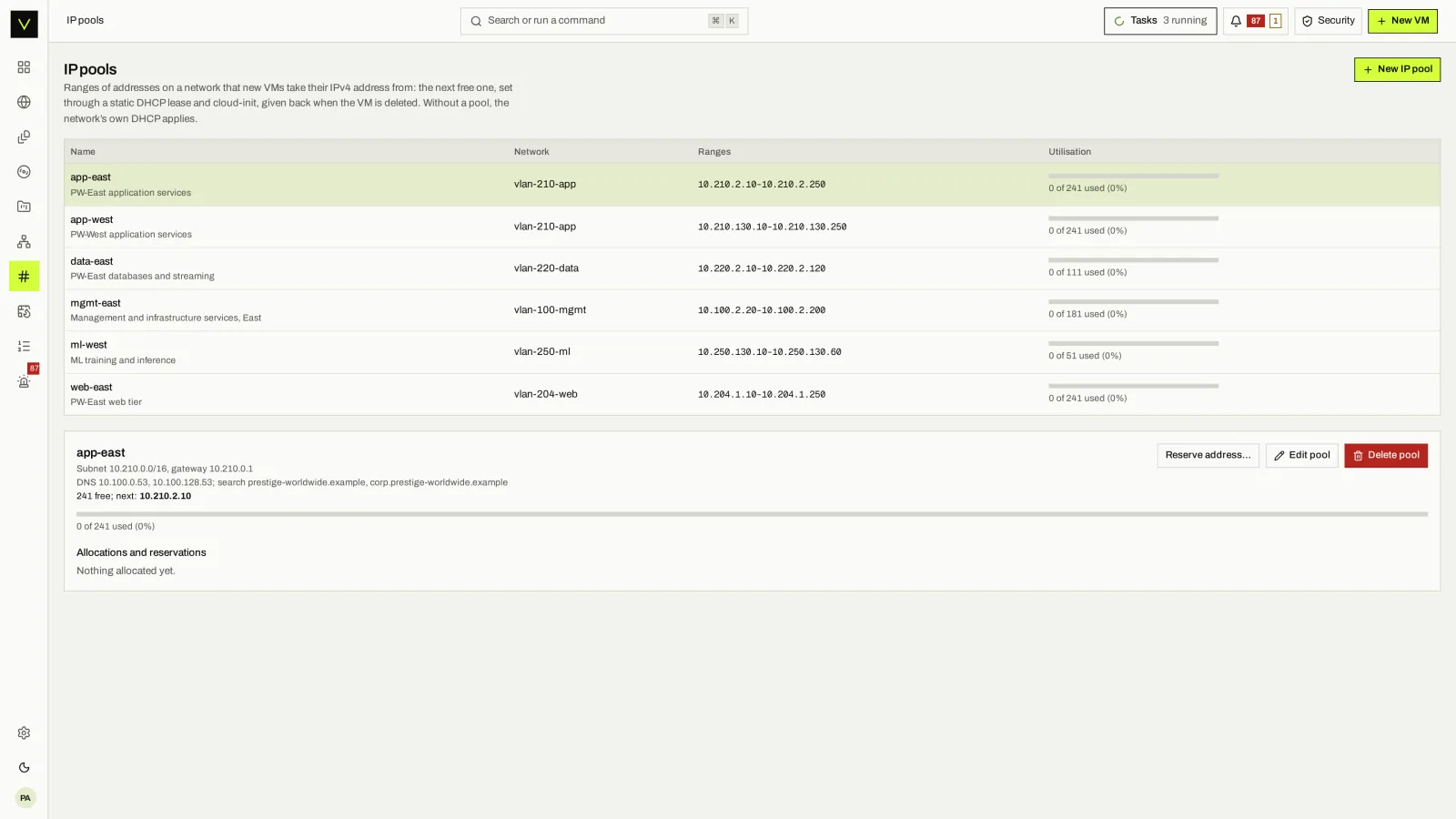
Task: Click the V logo at top of sidebar
Action: (x=24, y=24)
